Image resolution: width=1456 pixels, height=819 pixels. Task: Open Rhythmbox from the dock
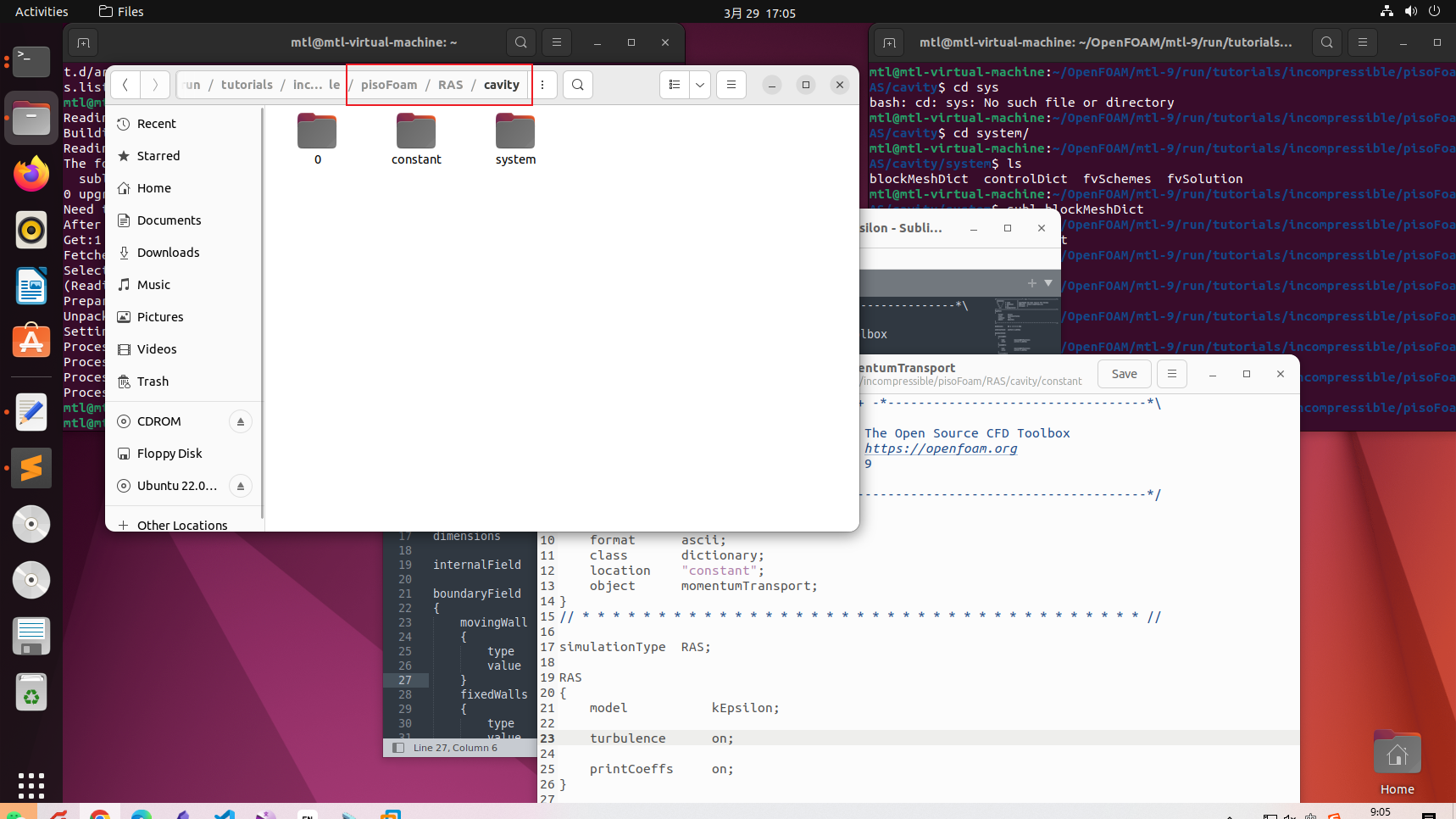(x=31, y=230)
